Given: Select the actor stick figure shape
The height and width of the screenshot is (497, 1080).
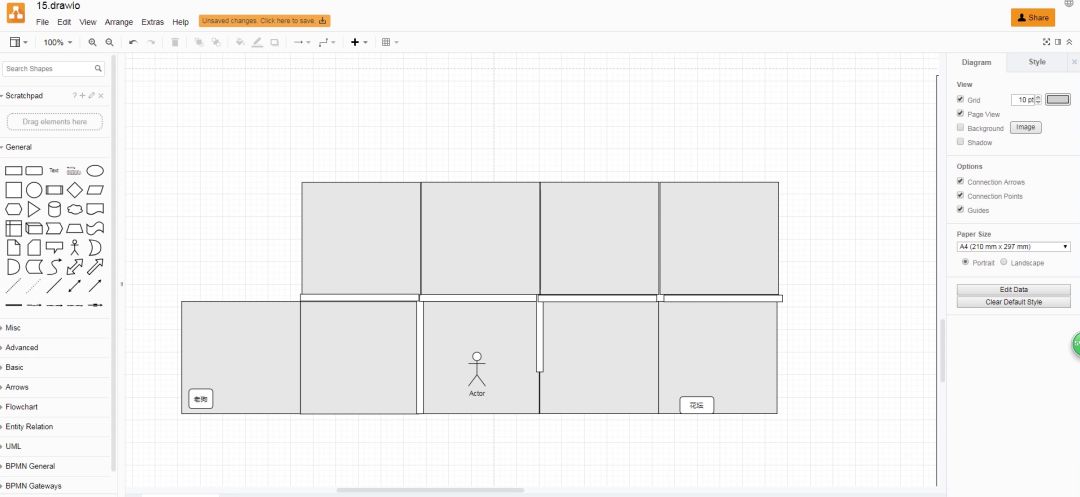Looking at the screenshot, I should click(x=74, y=247).
